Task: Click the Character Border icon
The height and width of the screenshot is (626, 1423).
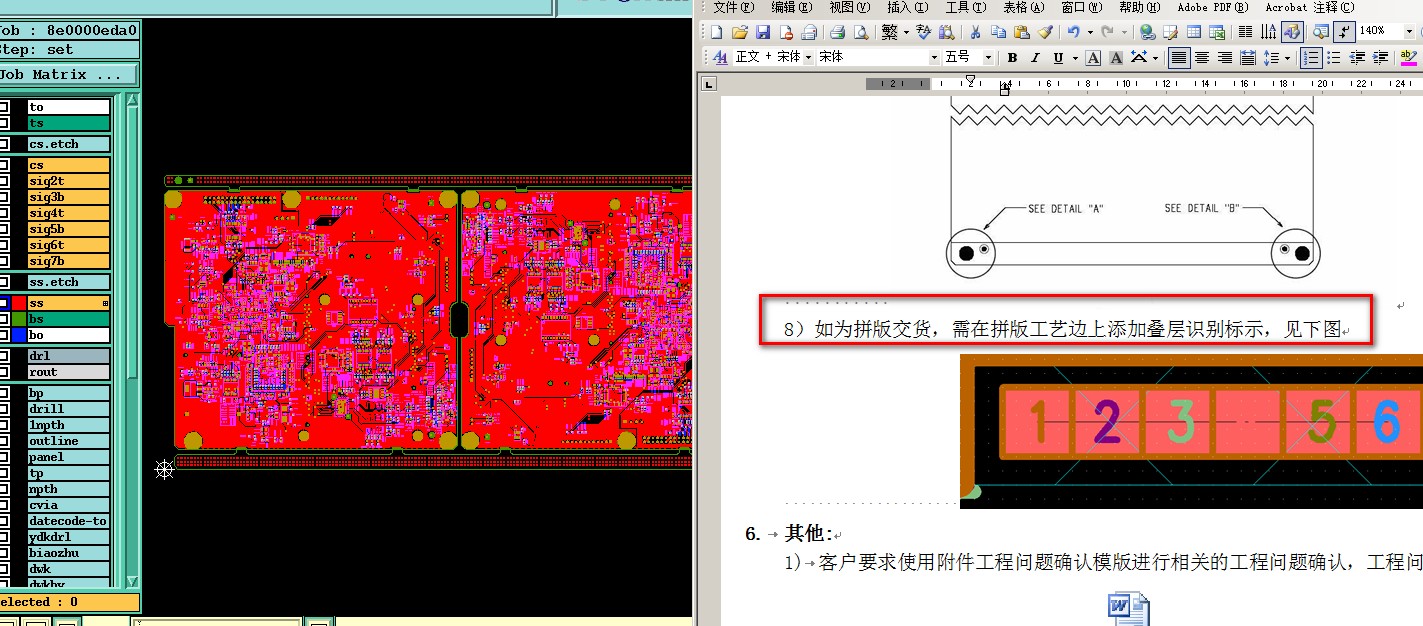Action: point(1093,58)
